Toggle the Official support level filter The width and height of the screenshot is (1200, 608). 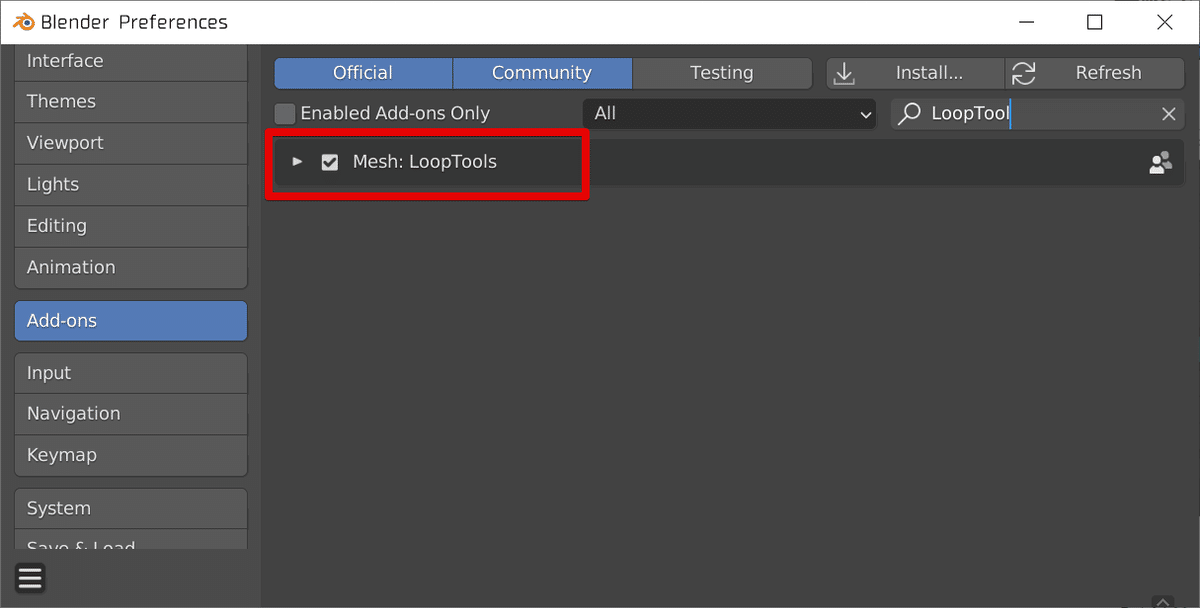pyautogui.click(x=363, y=73)
